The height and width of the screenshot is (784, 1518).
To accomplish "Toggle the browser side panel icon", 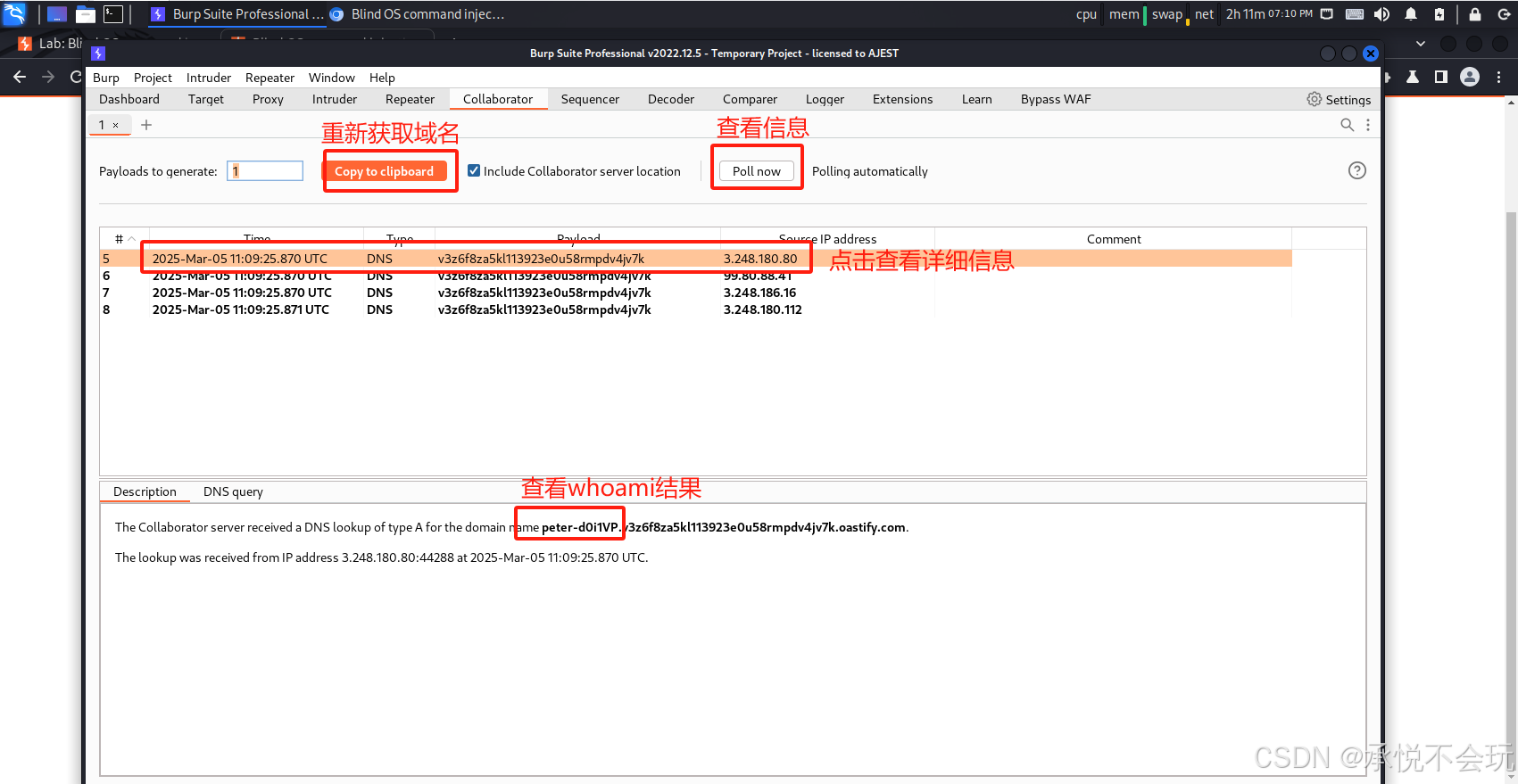I will pyautogui.click(x=1441, y=77).
